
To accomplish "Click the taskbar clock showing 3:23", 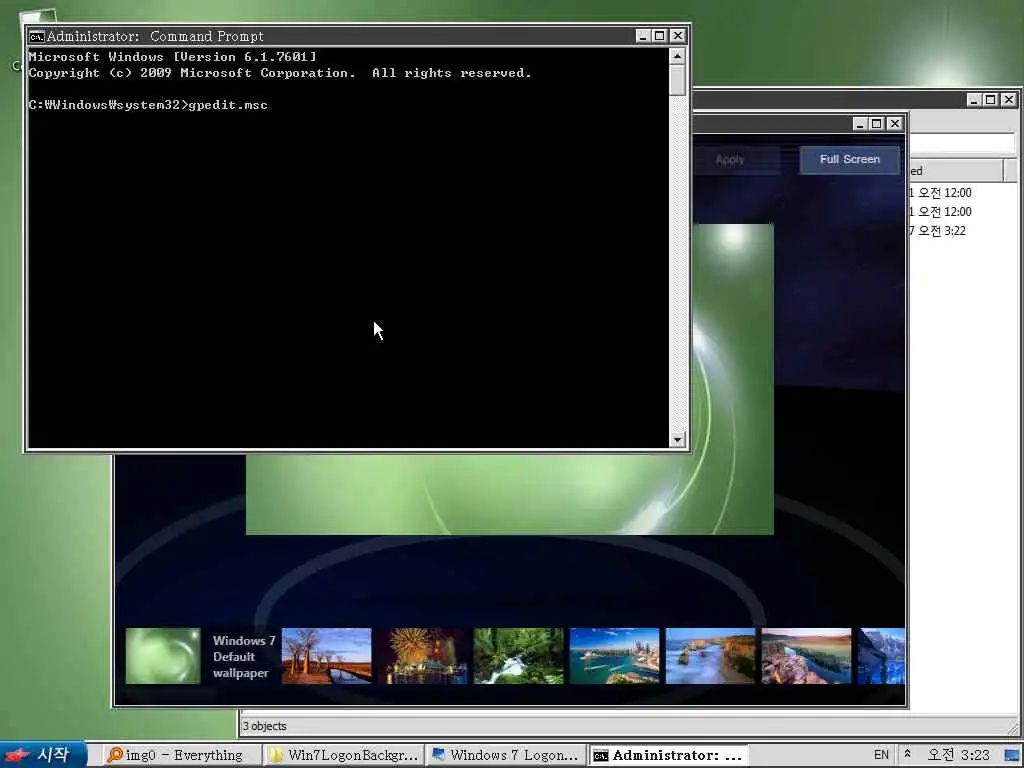I will pyautogui.click(x=958, y=755).
